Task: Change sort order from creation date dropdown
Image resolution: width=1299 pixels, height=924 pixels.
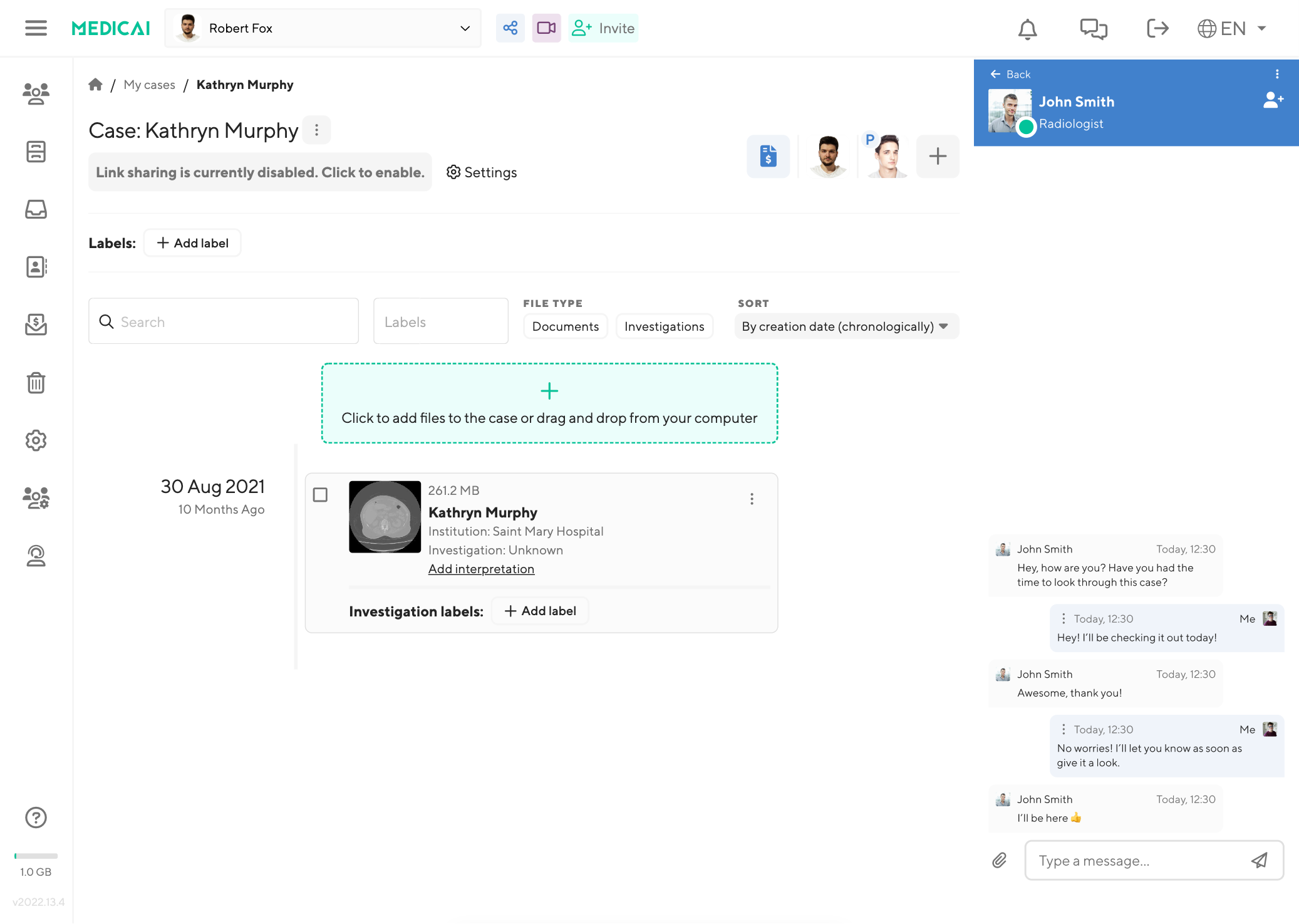Action: [x=846, y=326]
